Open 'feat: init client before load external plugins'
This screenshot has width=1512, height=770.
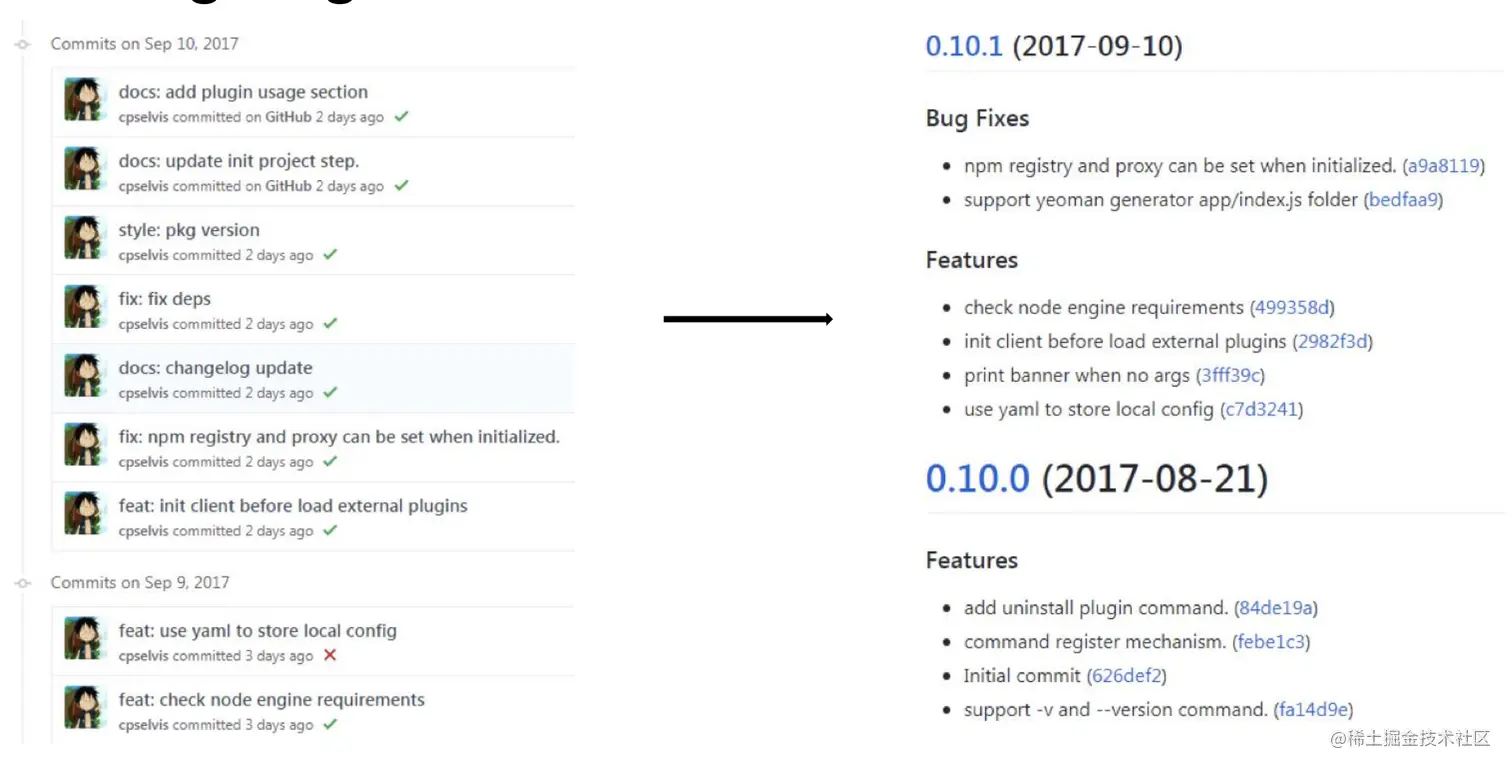293,506
